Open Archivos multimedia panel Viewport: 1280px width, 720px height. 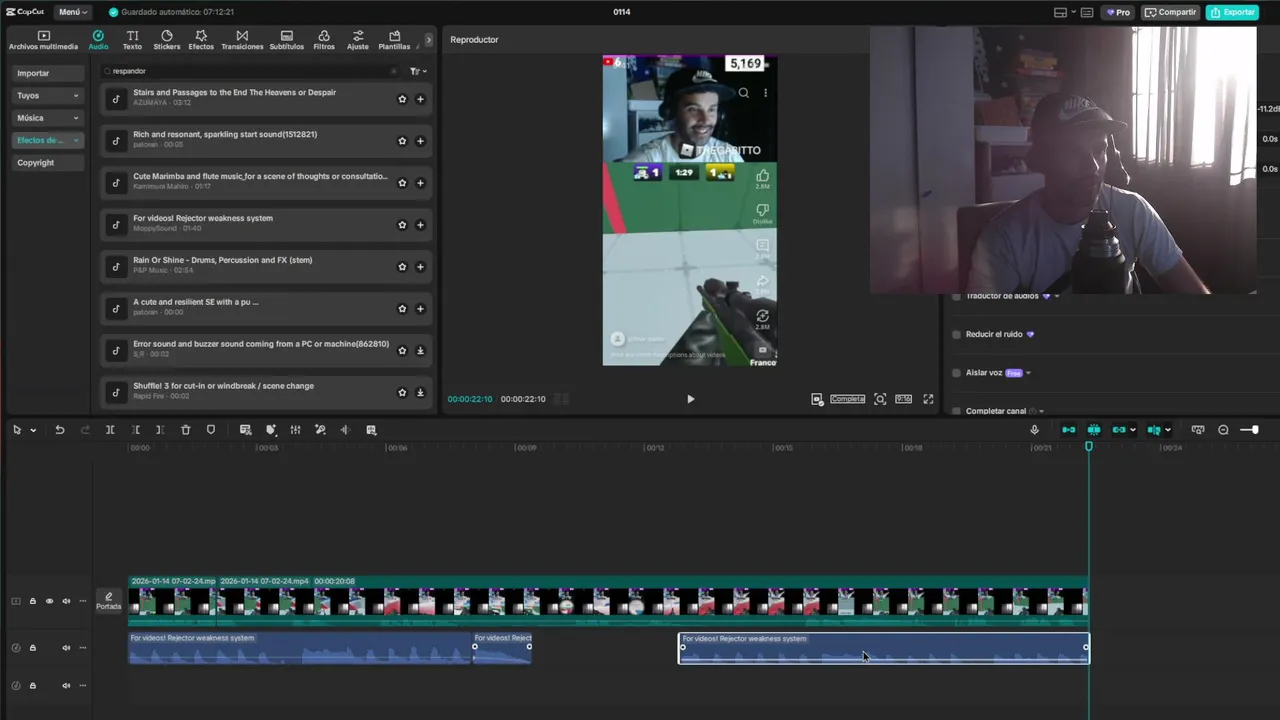point(43,40)
